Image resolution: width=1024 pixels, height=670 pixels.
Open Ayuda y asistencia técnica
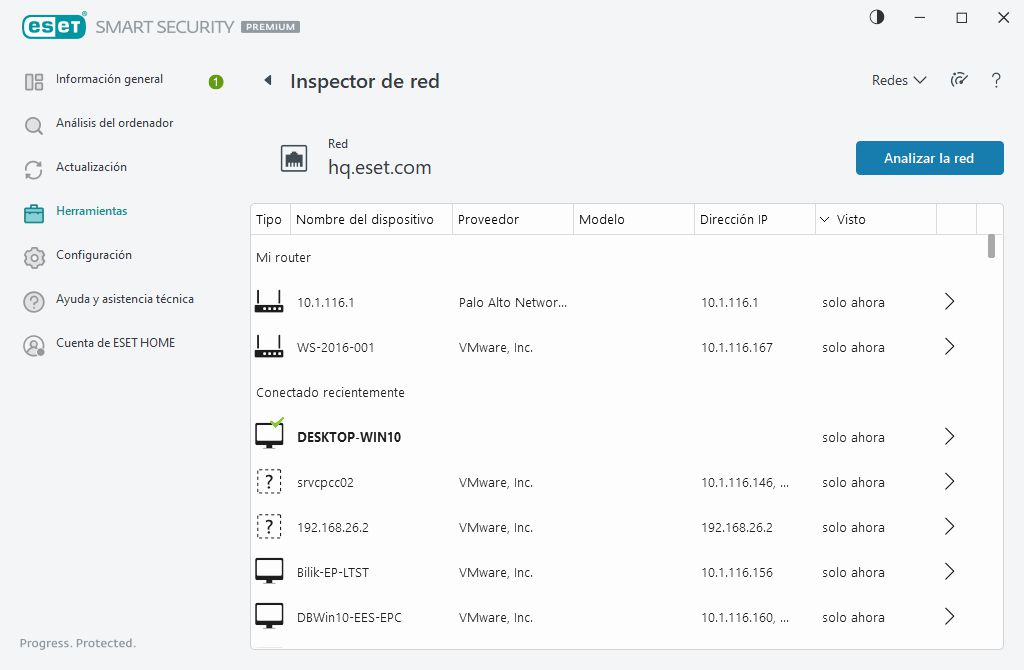[x=125, y=299]
